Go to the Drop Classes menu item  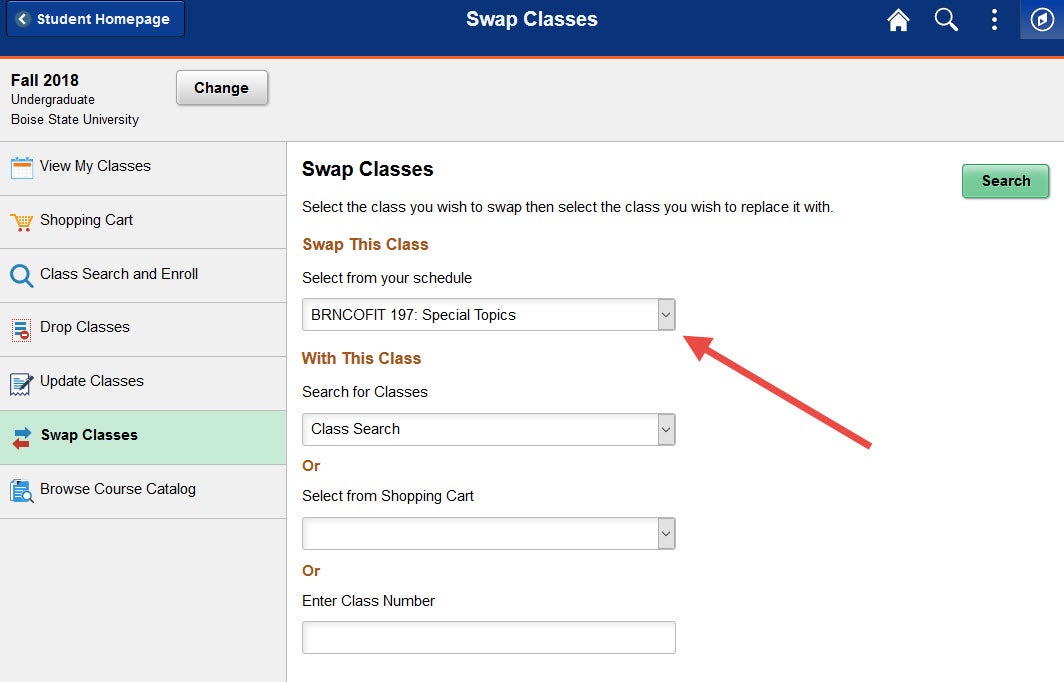143,329
